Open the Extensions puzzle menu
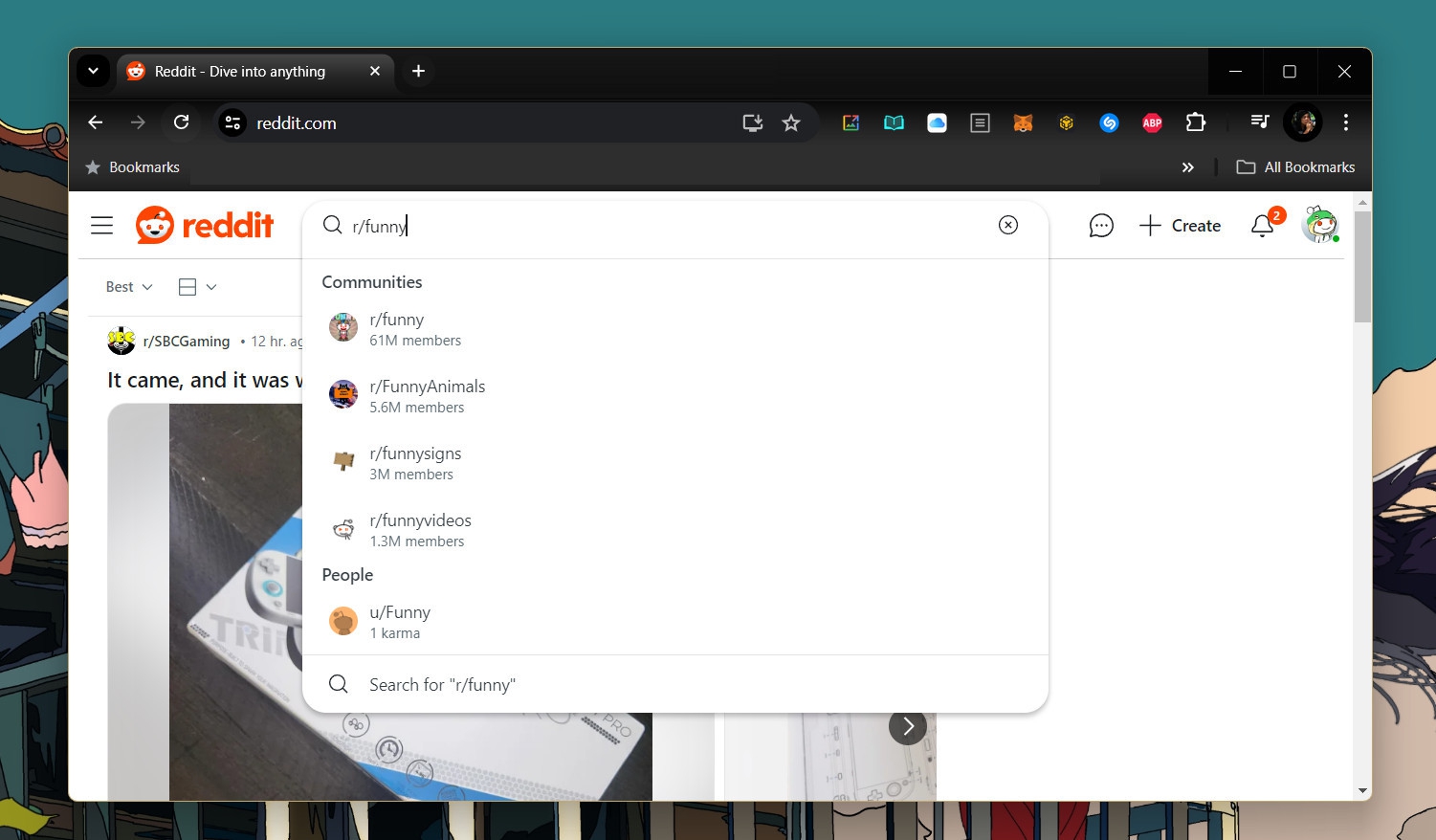 (x=1195, y=122)
